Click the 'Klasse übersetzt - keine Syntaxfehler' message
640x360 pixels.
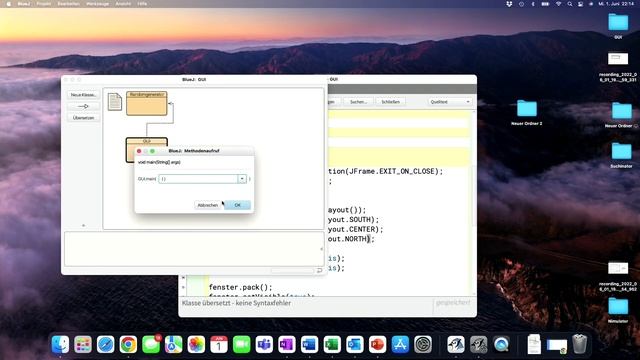point(236,303)
